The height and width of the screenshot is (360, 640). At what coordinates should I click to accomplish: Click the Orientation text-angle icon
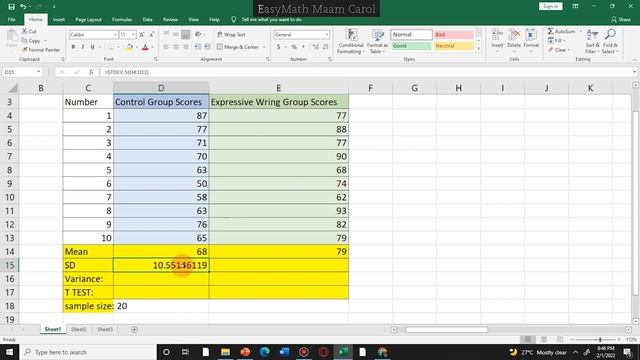click(x=198, y=35)
